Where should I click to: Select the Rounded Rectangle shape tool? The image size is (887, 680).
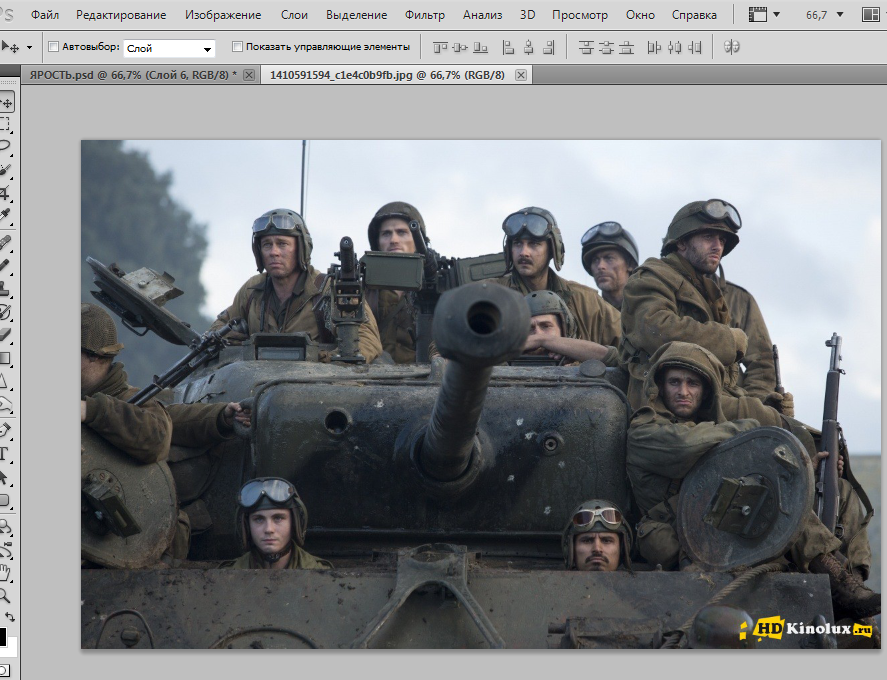point(5,500)
